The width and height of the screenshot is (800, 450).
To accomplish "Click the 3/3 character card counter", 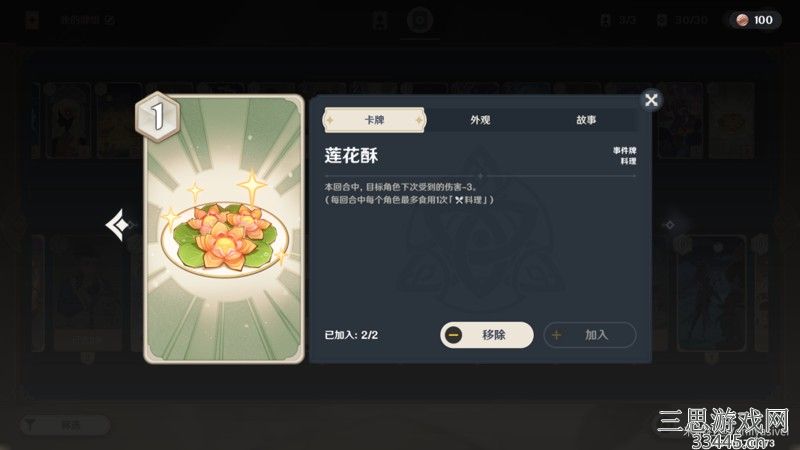I will pos(618,20).
